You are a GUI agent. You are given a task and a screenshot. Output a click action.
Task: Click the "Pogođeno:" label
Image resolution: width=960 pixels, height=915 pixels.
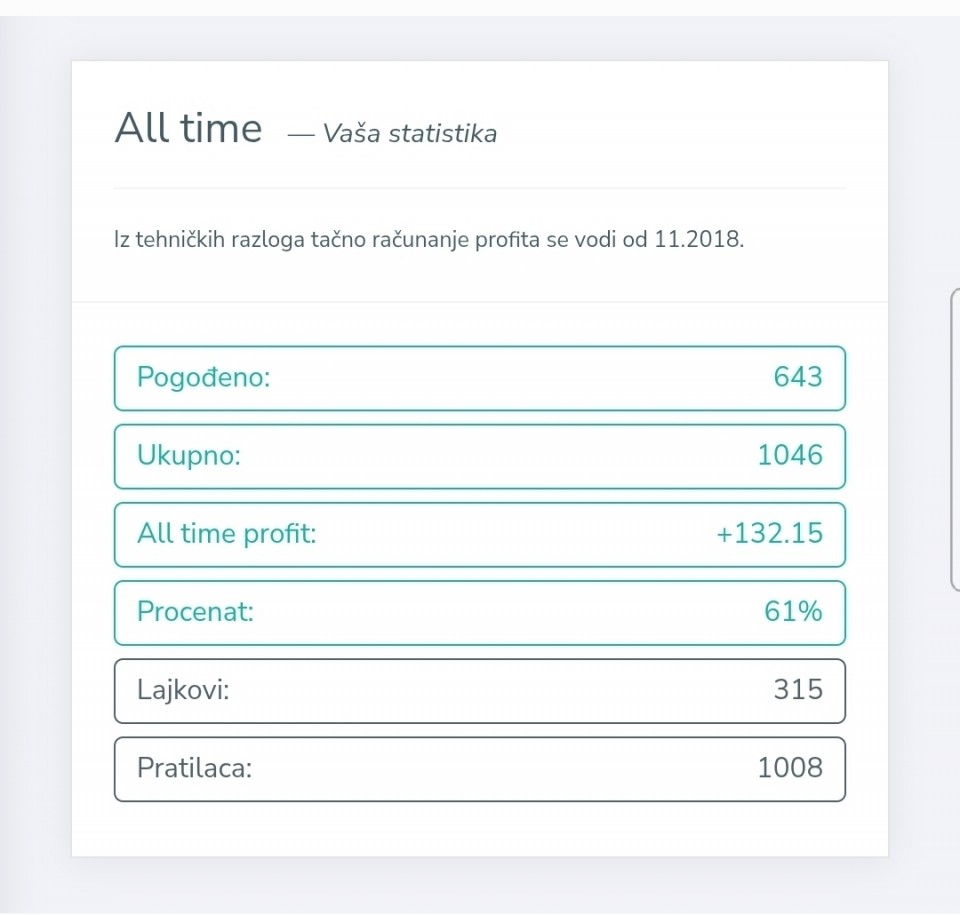tap(204, 378)
